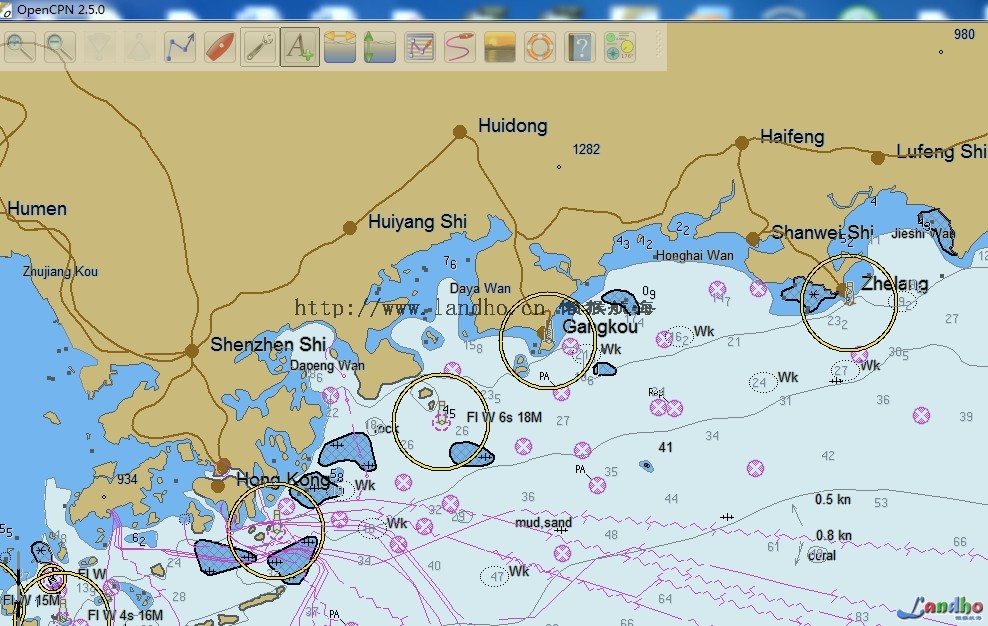Click the Daya Wan bay name
988x626 pixels.
(480, 288)
